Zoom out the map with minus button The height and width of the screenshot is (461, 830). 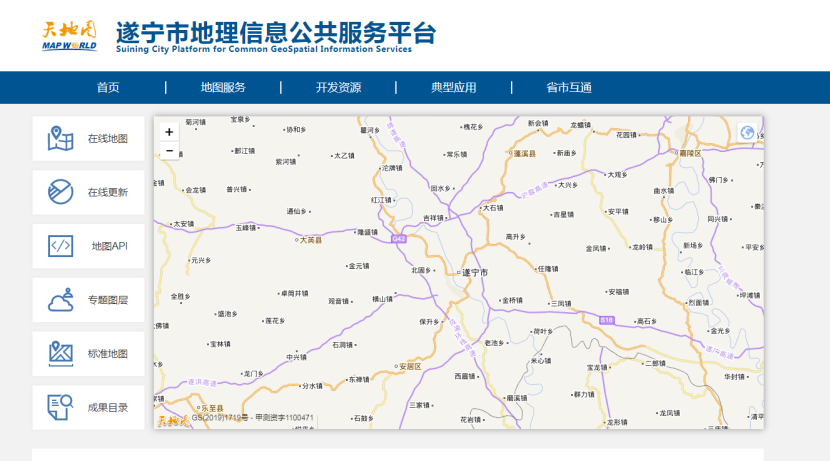tap(169, 151)
